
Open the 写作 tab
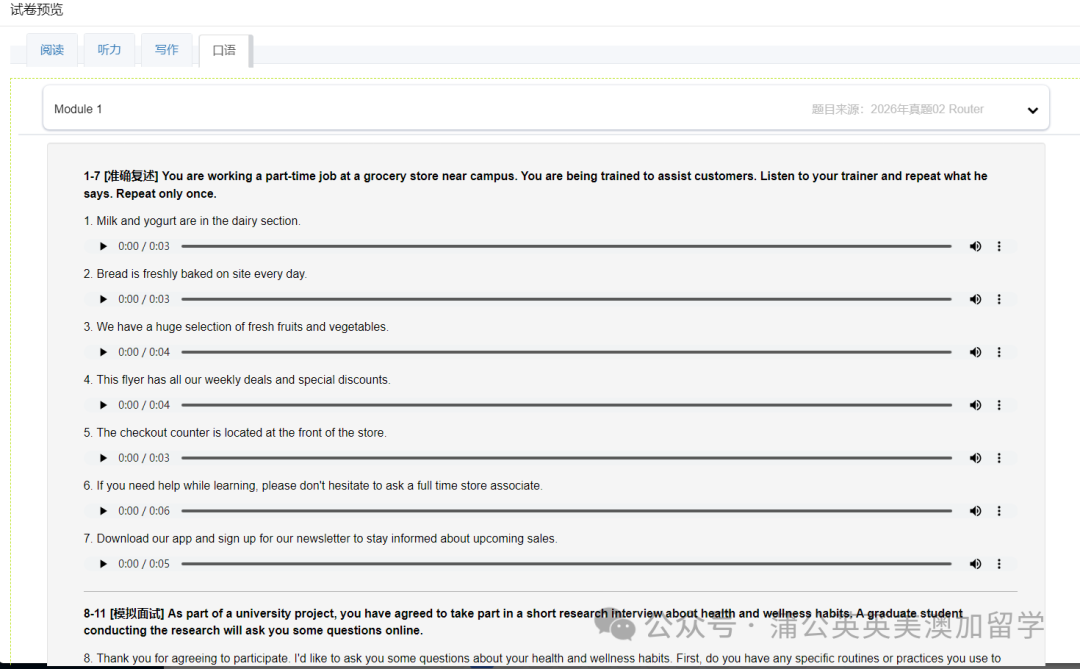click(x=167, y=50)
